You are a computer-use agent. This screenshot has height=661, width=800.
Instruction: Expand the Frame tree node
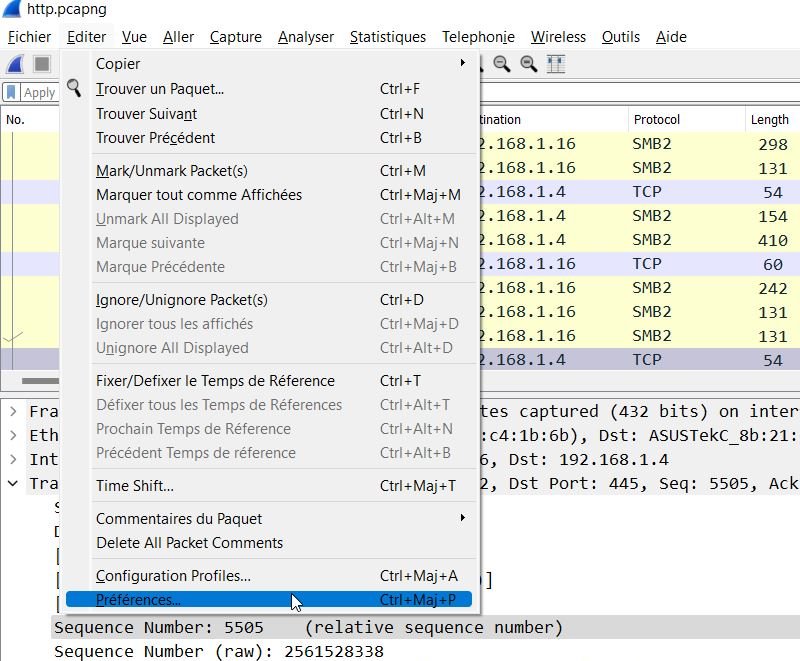12,411
